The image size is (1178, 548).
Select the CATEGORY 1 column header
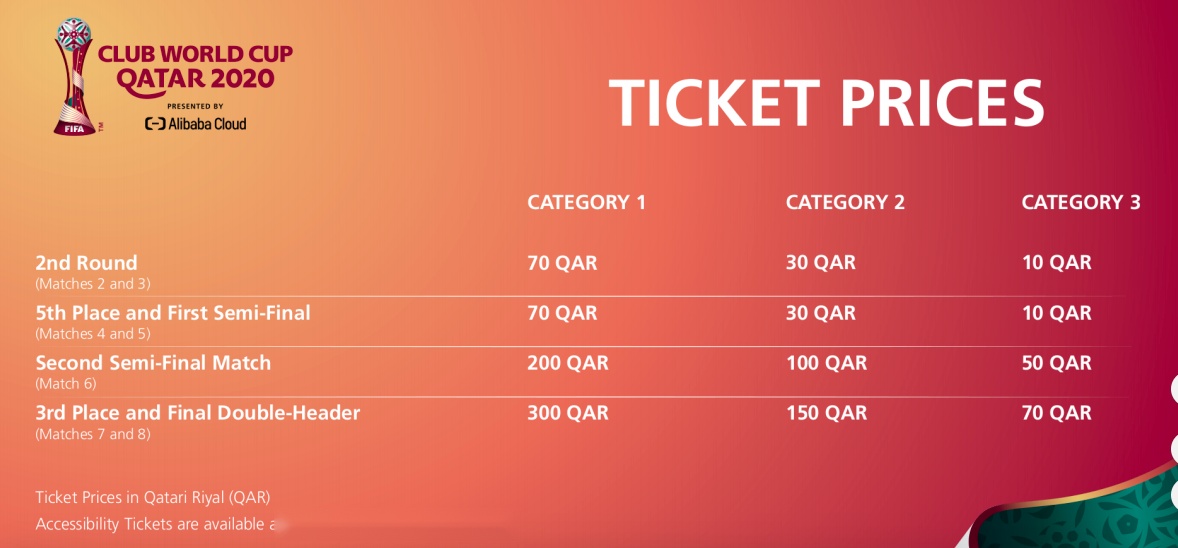tap(586, 202)
